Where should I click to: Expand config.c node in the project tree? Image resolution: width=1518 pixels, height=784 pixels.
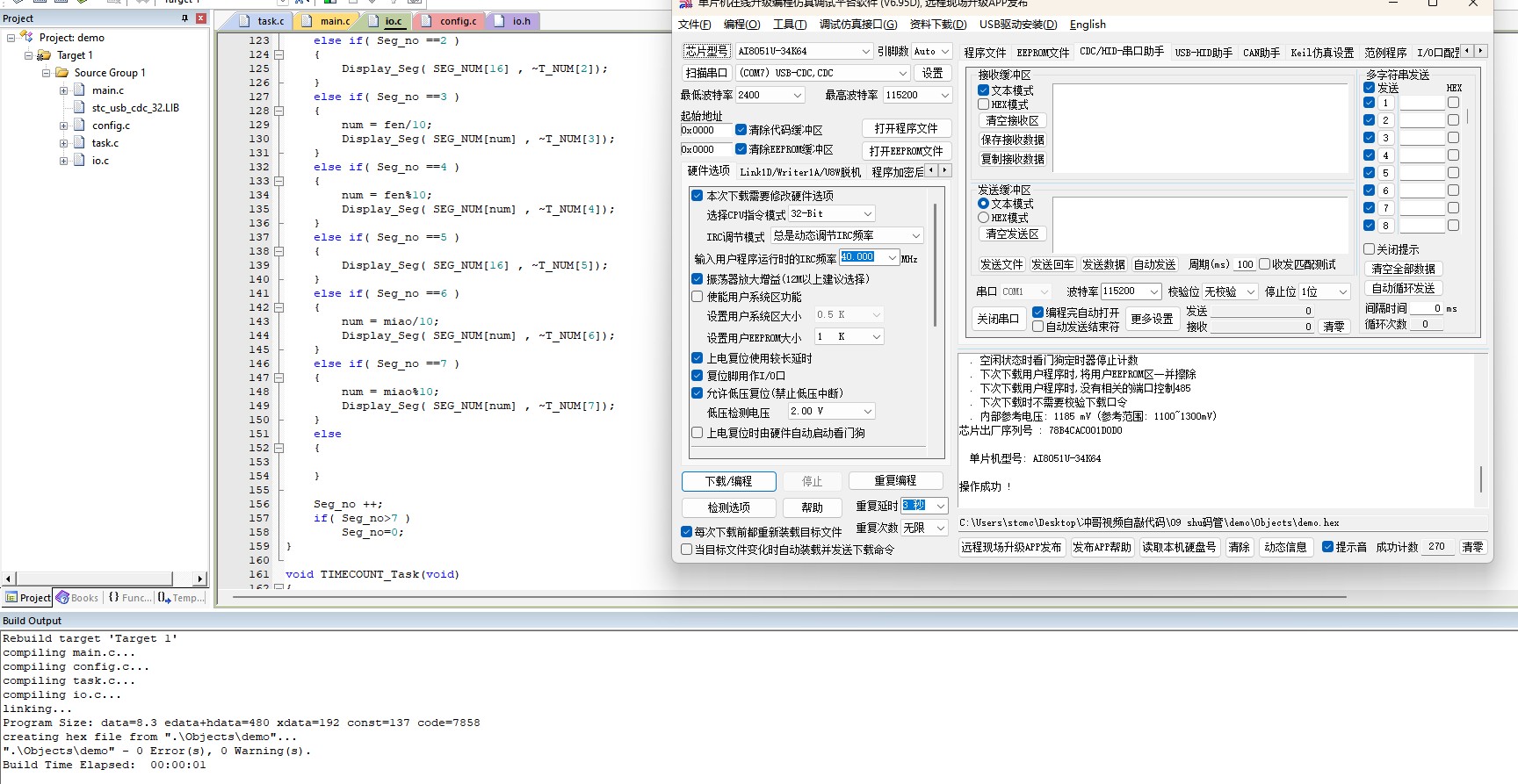(x=63, y=126)
